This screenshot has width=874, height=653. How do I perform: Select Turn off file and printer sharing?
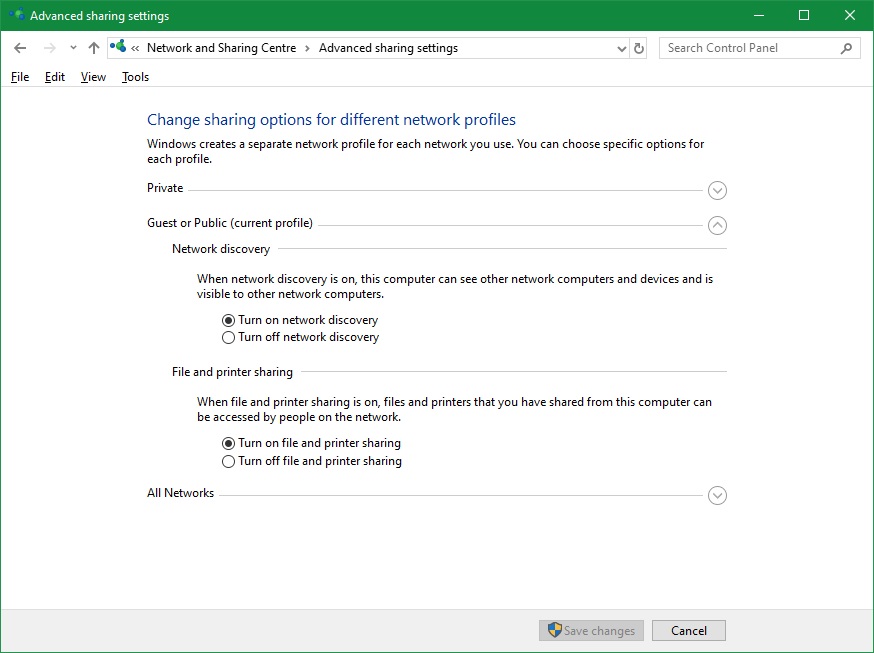312,461
